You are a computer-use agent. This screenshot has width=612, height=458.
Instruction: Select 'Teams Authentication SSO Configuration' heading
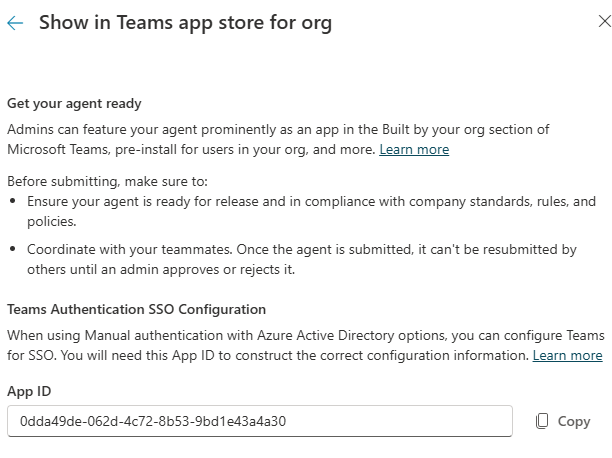tap(137, 309)
